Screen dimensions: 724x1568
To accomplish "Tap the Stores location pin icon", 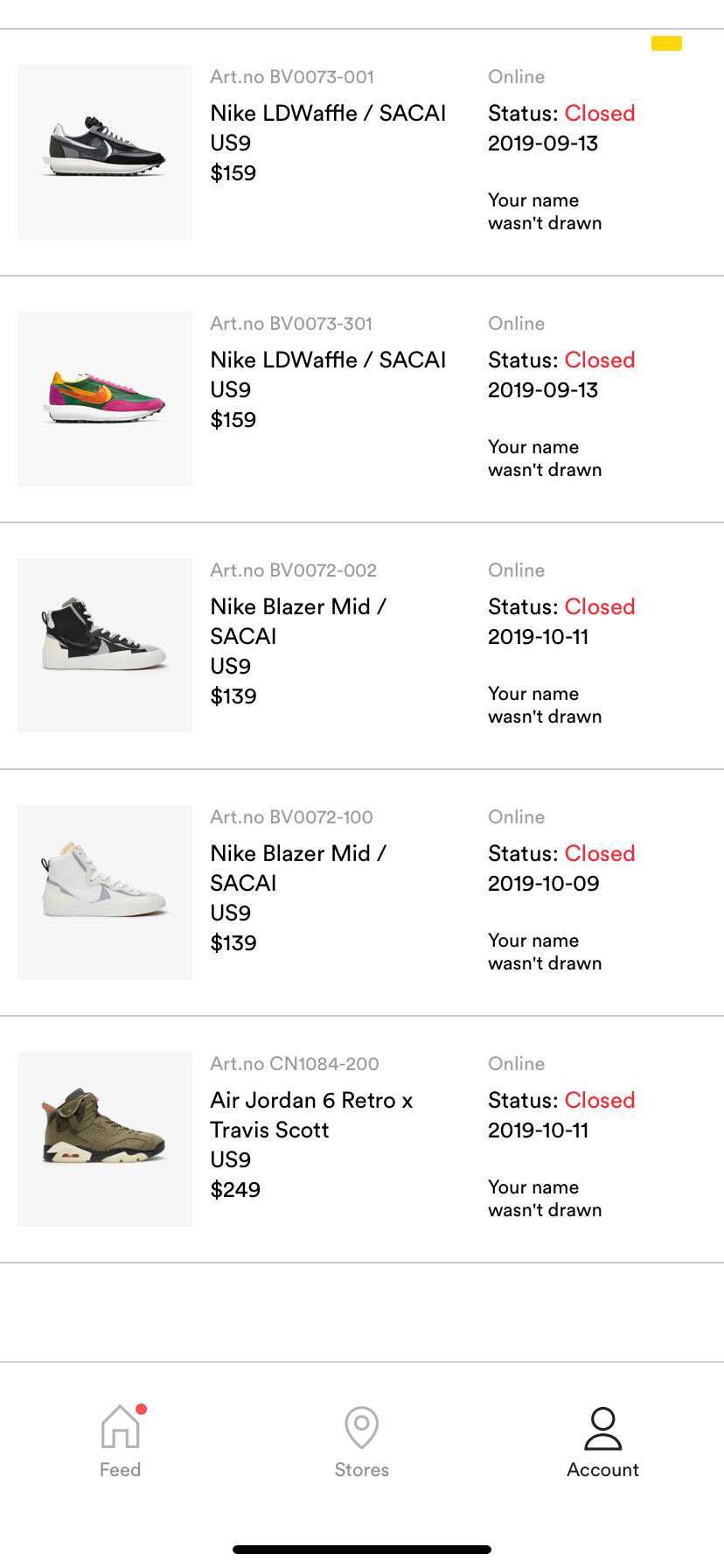I will point(361,1427).
